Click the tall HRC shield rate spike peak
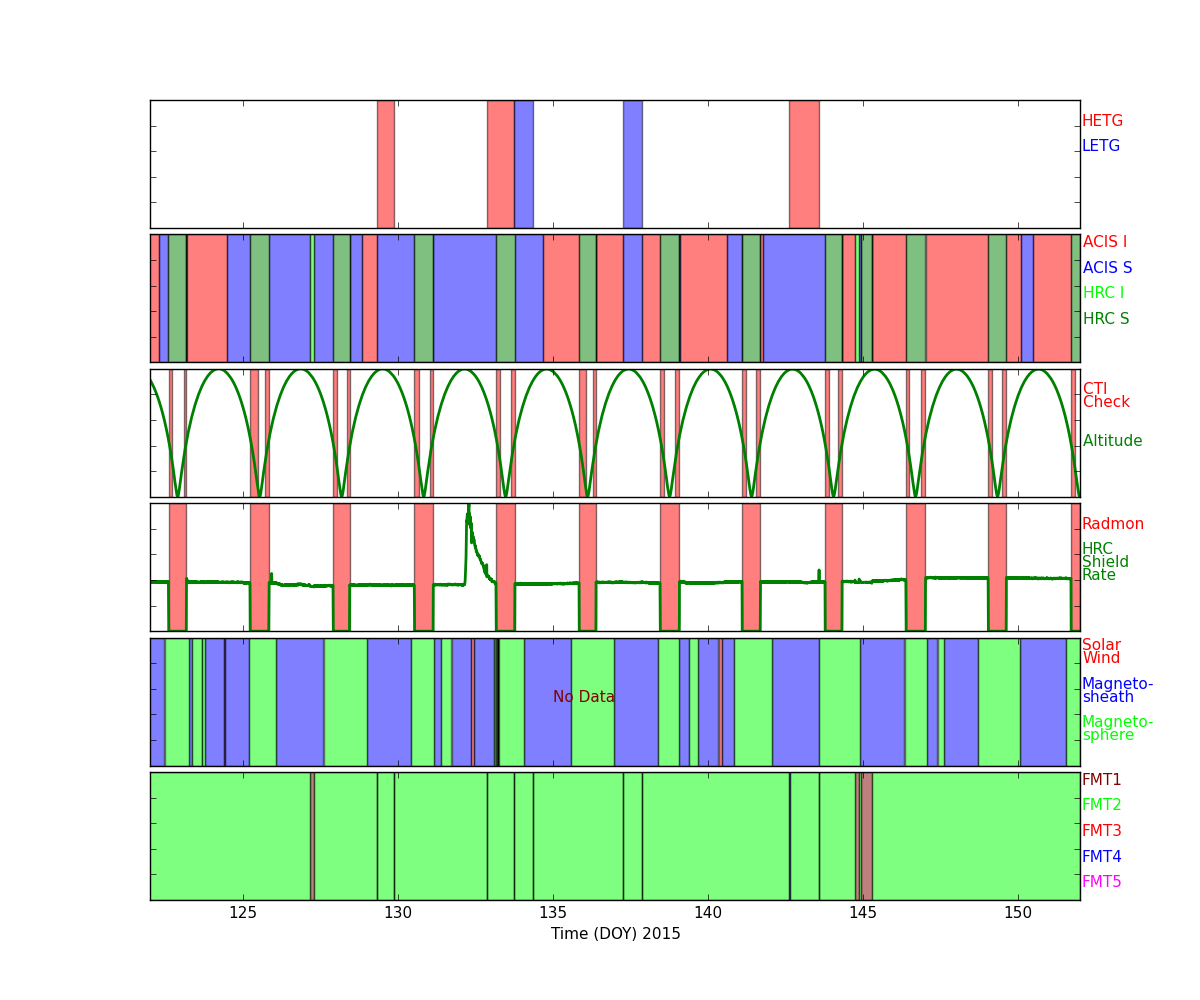Viewport: 1200px width, 1000px height. (x=467, y=510)
